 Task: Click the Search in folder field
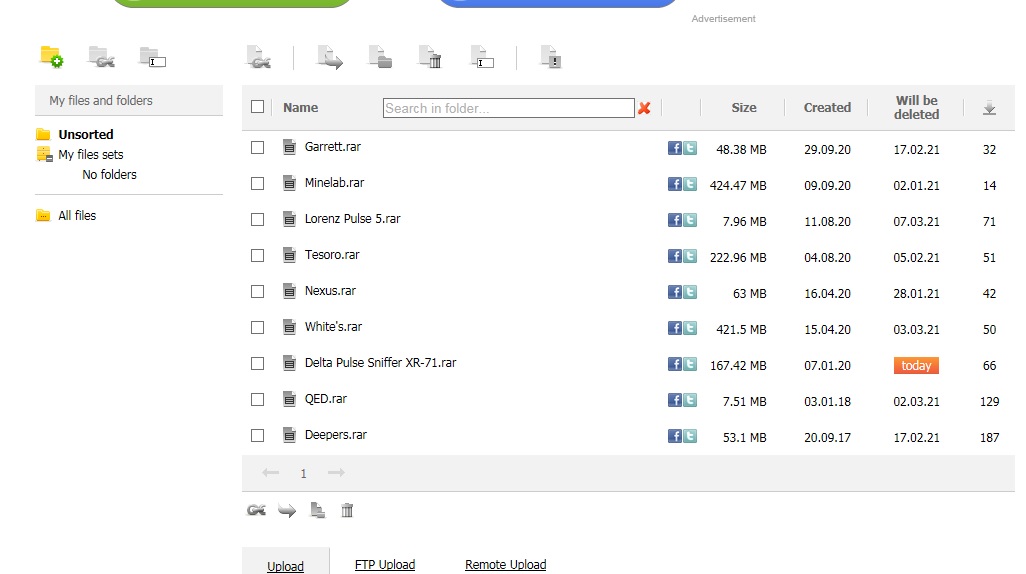[x=508, y=108]
